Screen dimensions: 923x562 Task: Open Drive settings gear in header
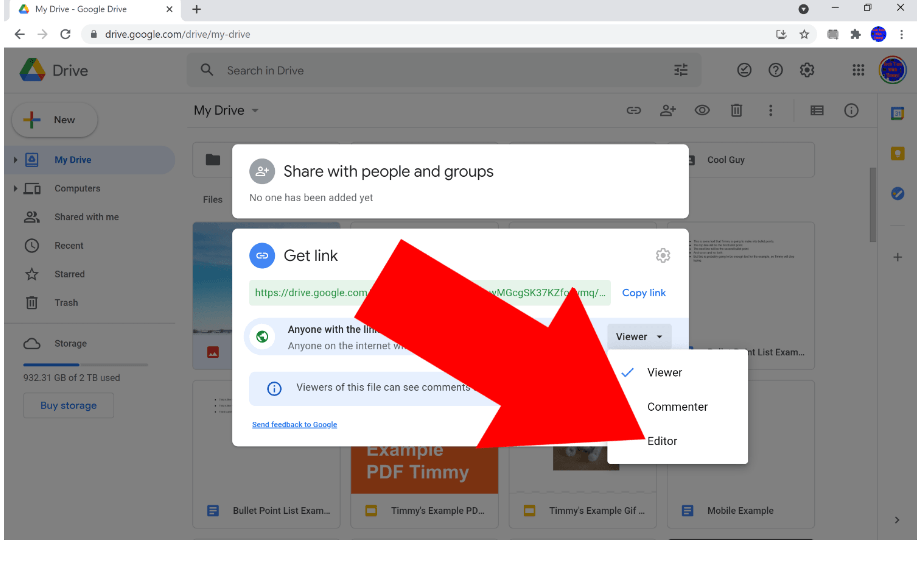click(x=807, y=71)
